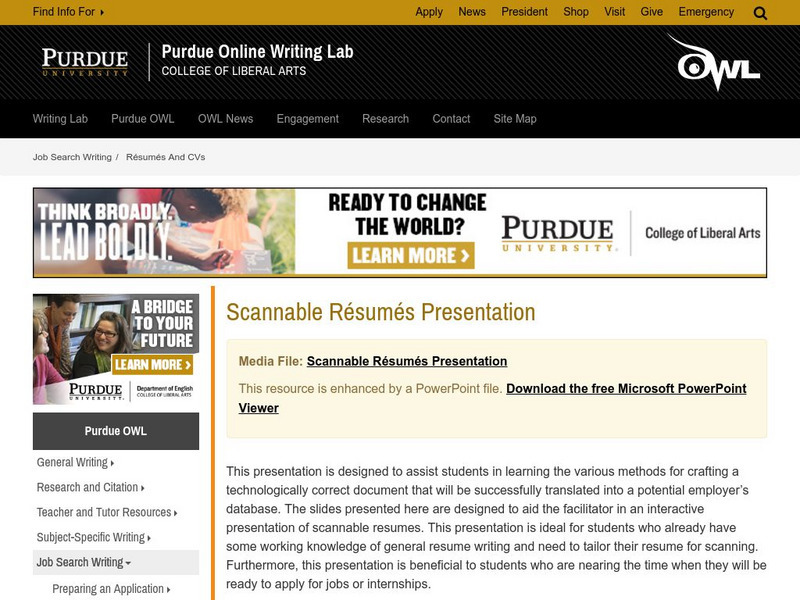Open the search using the magnifier icon

(x=759, y=11)
